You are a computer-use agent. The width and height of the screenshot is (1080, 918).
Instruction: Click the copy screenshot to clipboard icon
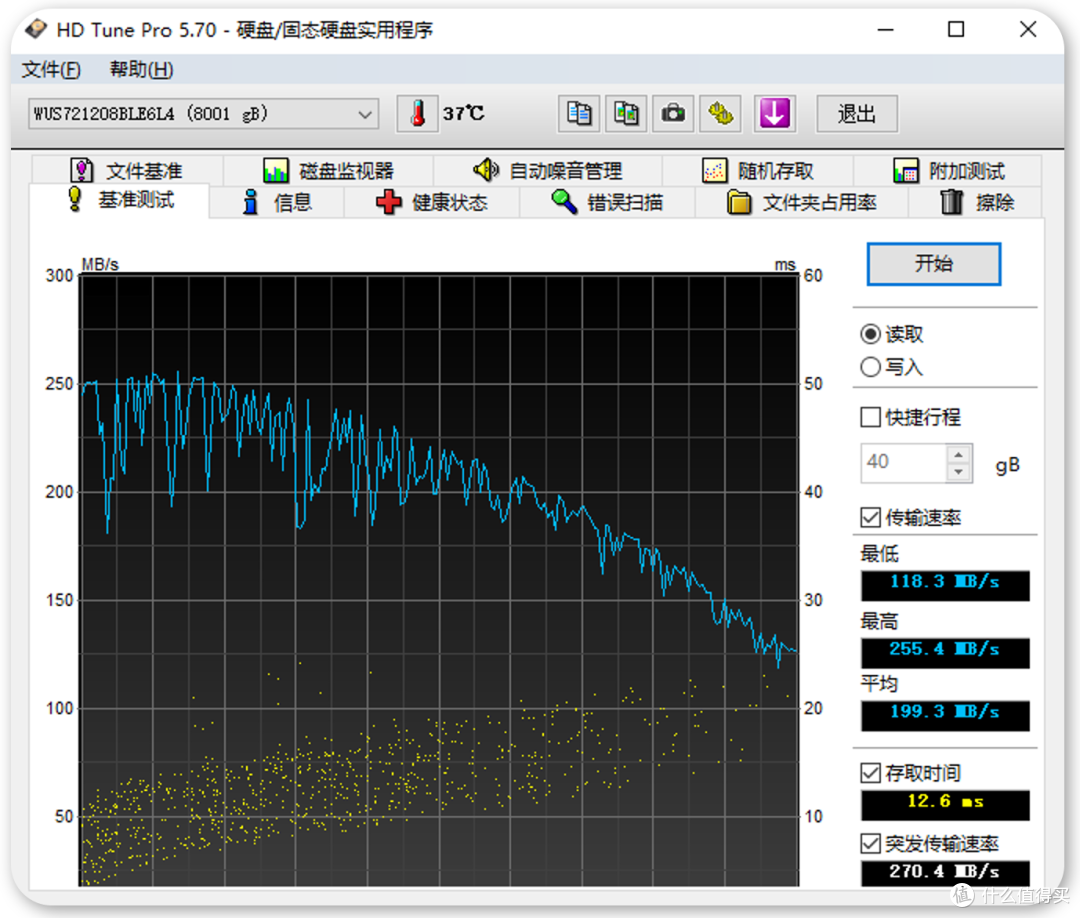[x=626, y=114]
